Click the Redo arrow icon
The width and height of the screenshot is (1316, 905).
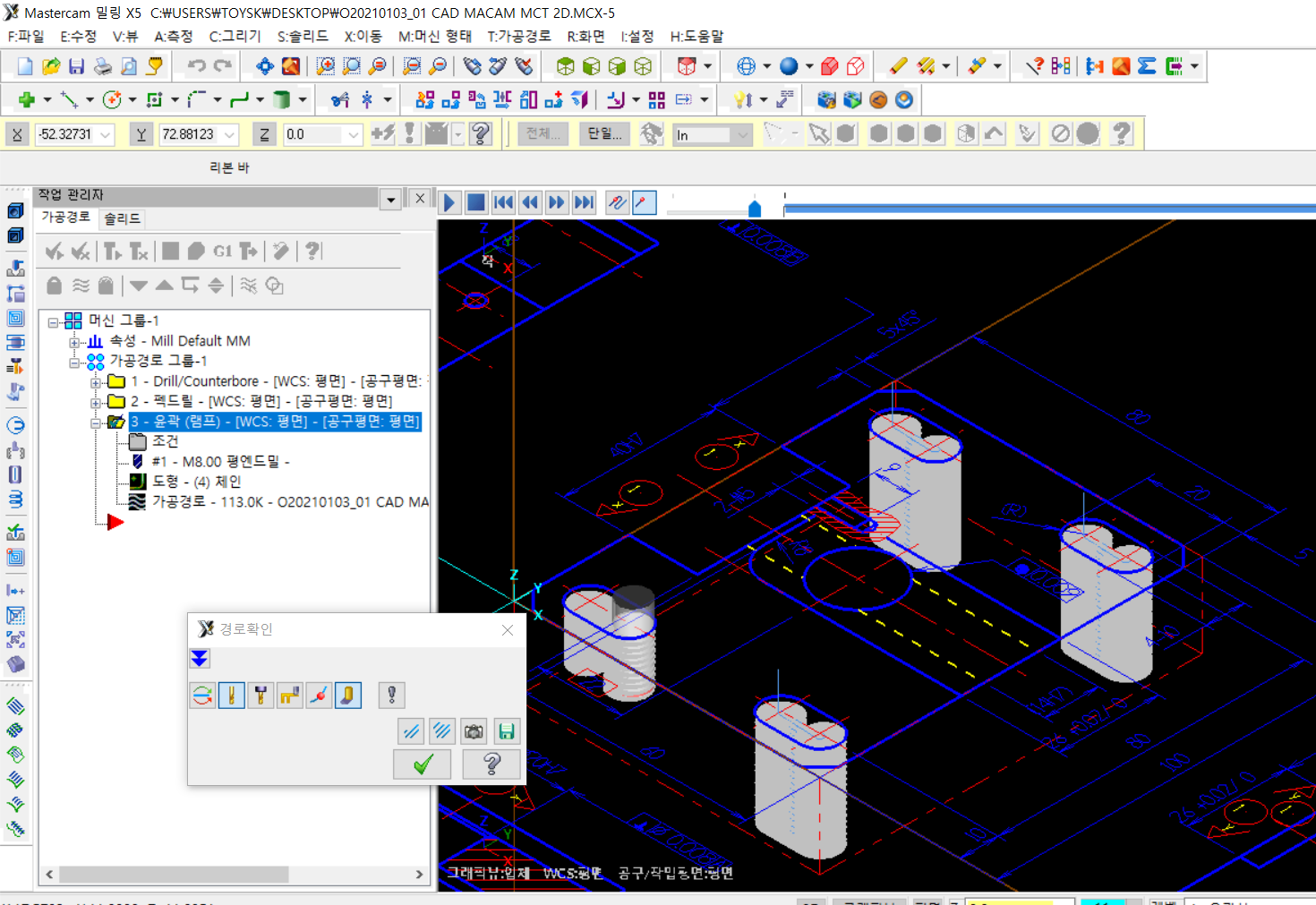223,66
